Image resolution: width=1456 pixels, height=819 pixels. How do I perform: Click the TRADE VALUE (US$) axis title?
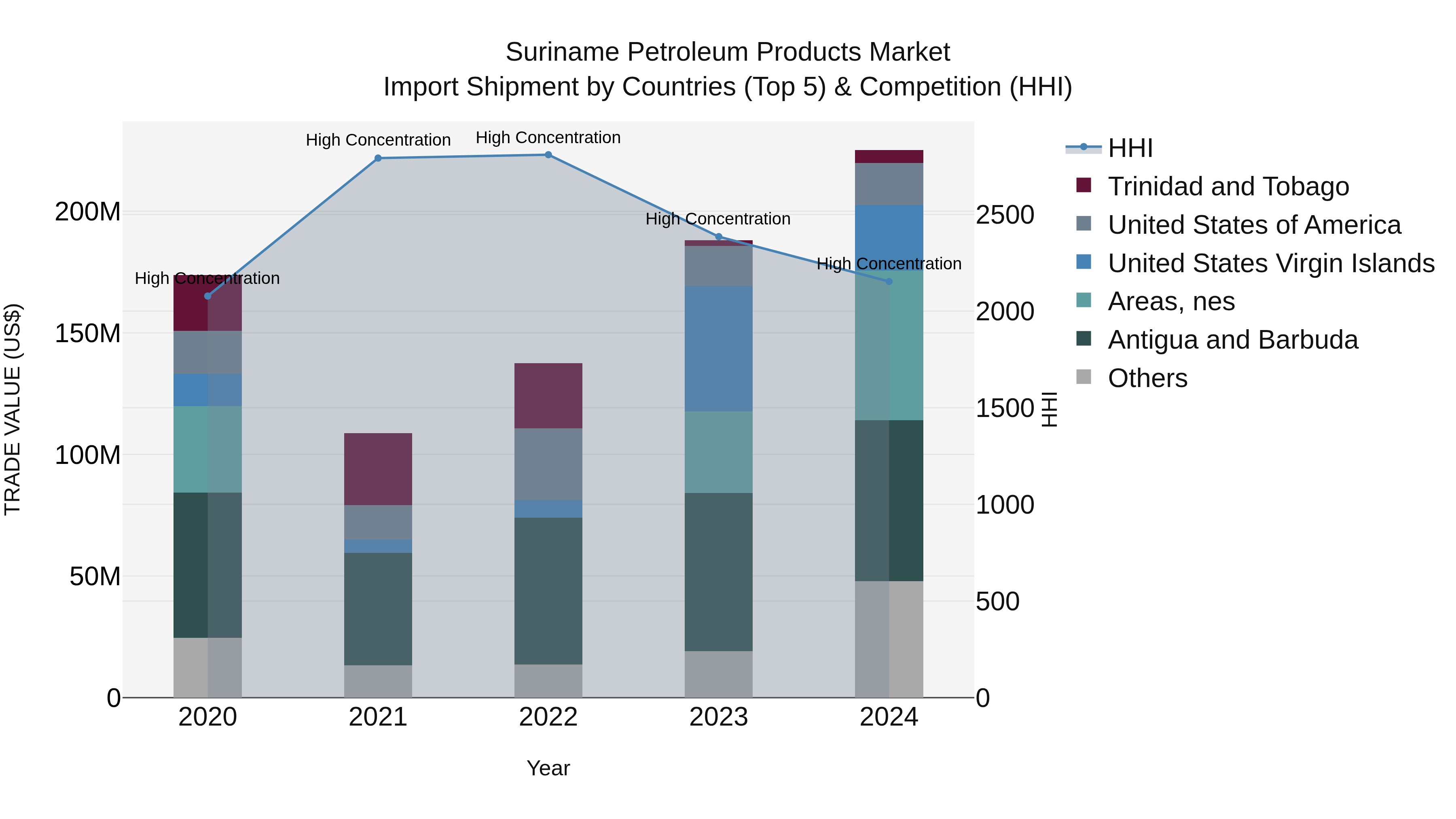click(x=13, y=409)
